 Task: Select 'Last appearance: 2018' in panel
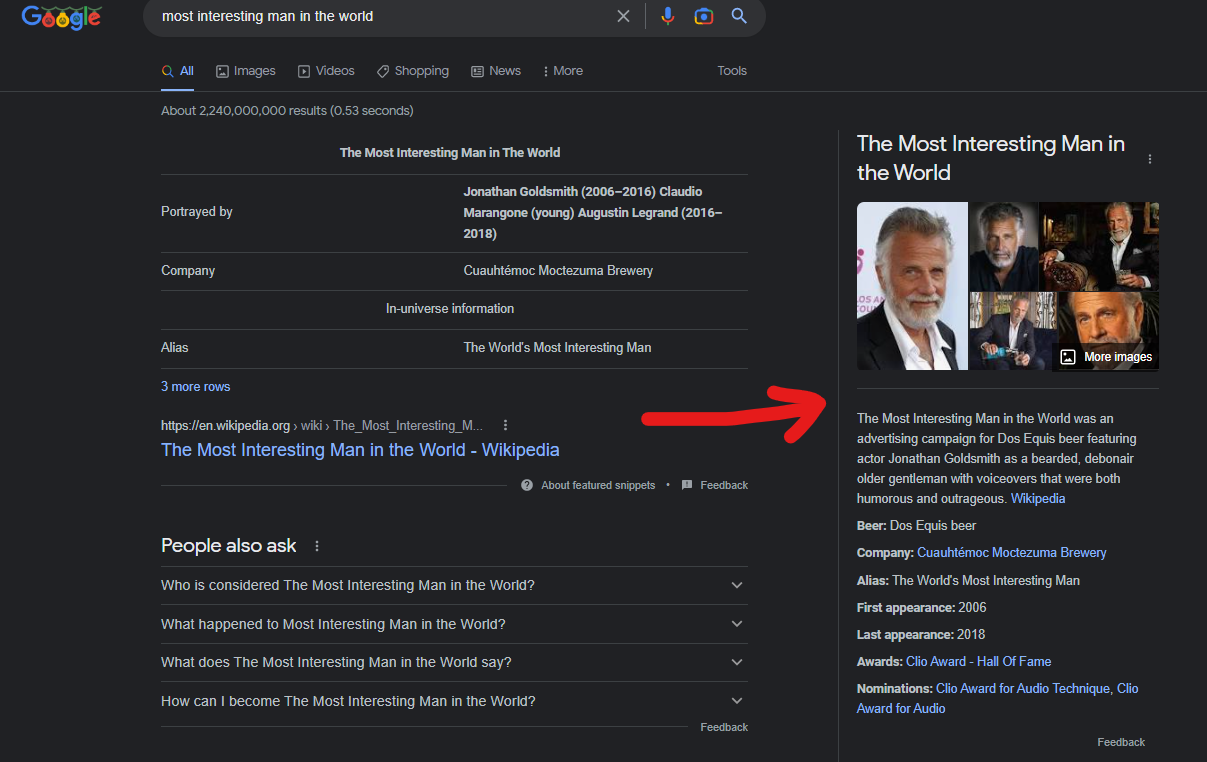921,634
